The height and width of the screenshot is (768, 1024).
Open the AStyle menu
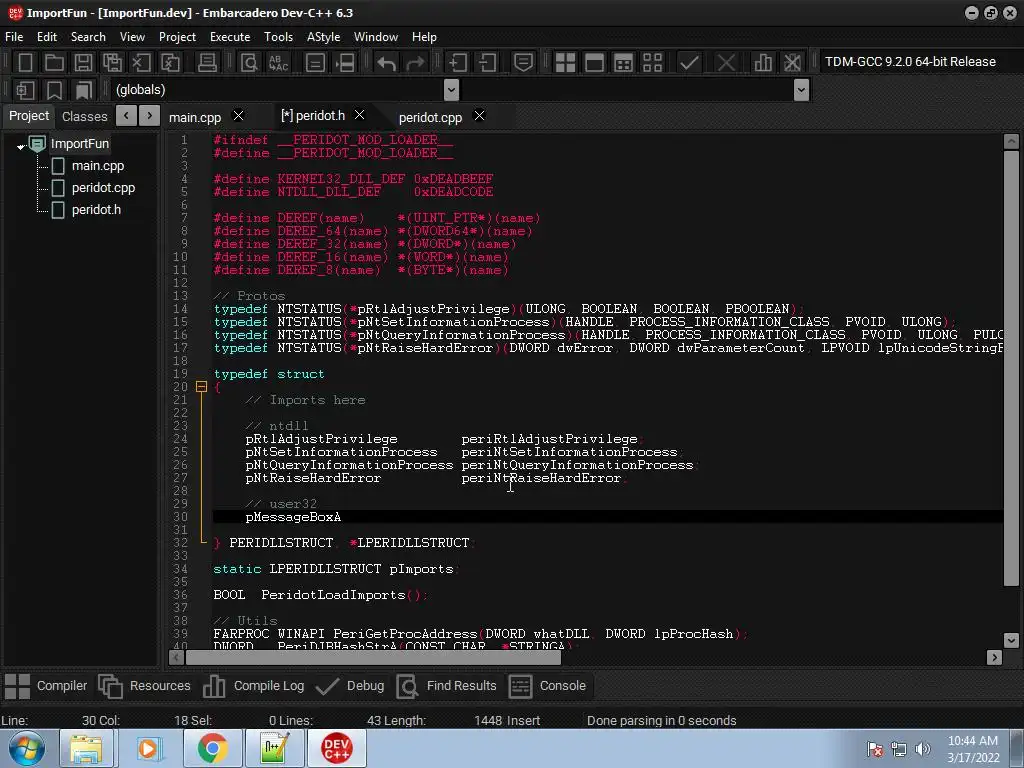point(323,37)
